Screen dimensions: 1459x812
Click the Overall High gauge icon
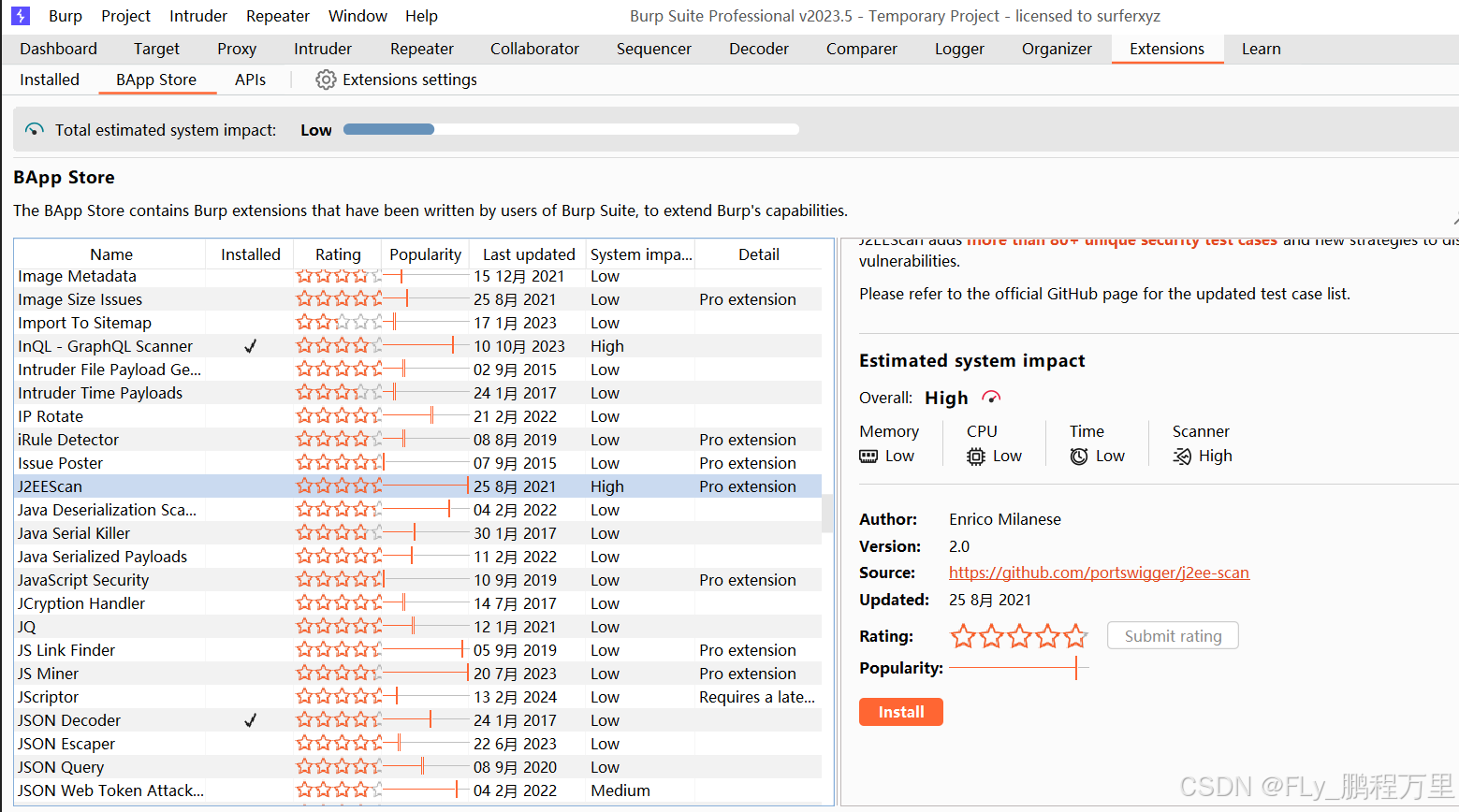point(991,398)
